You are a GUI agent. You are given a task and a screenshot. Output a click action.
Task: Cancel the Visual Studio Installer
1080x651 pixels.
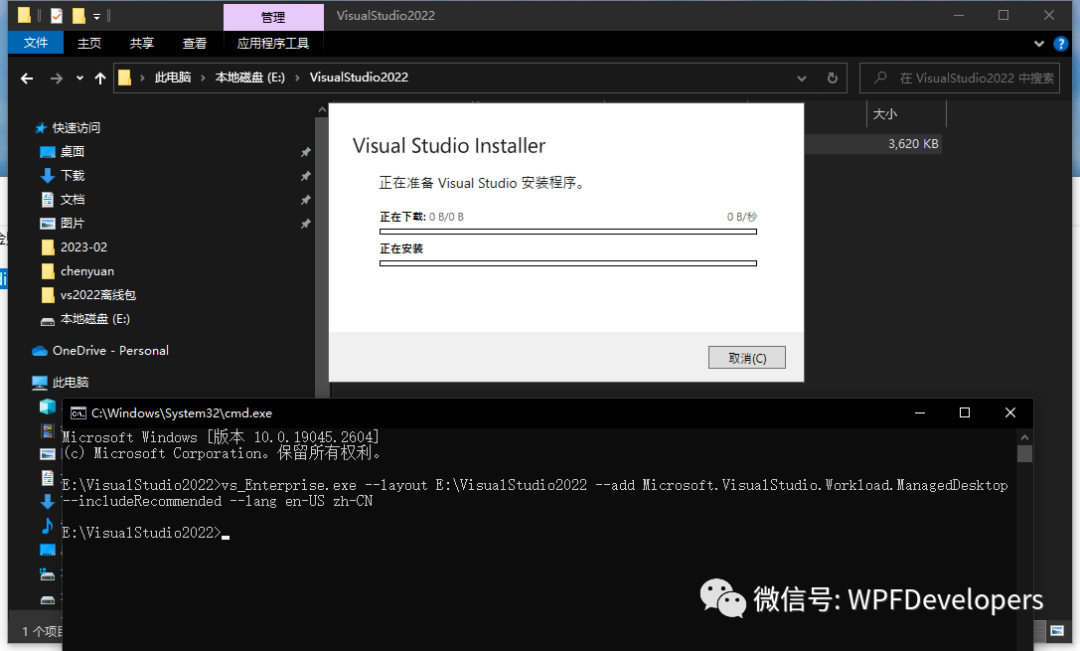point(747,358)
